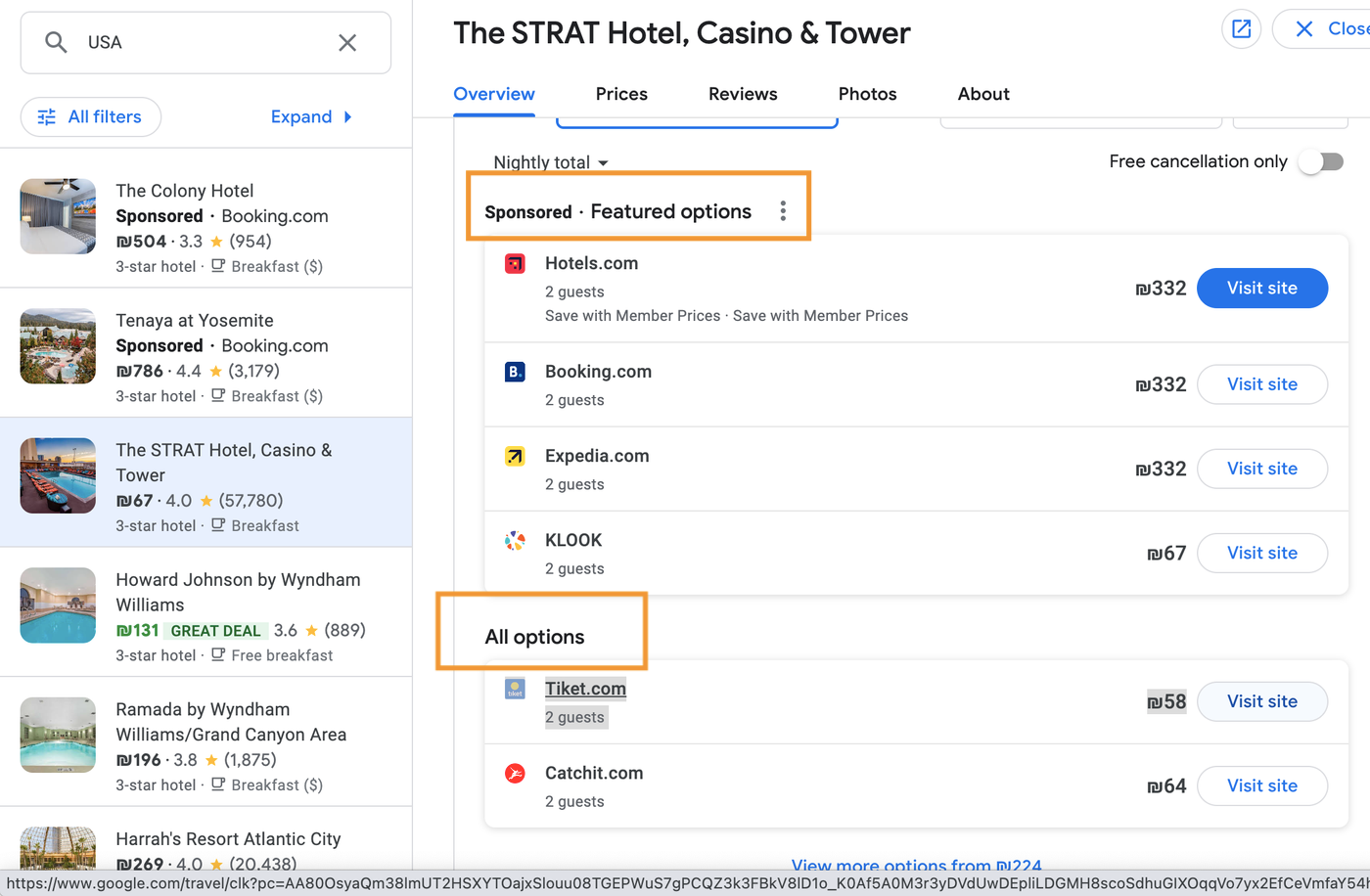Visit site for KLOOK offer
The width and height of the screenshot is (1370, 896).
[x=1262, y=553]
